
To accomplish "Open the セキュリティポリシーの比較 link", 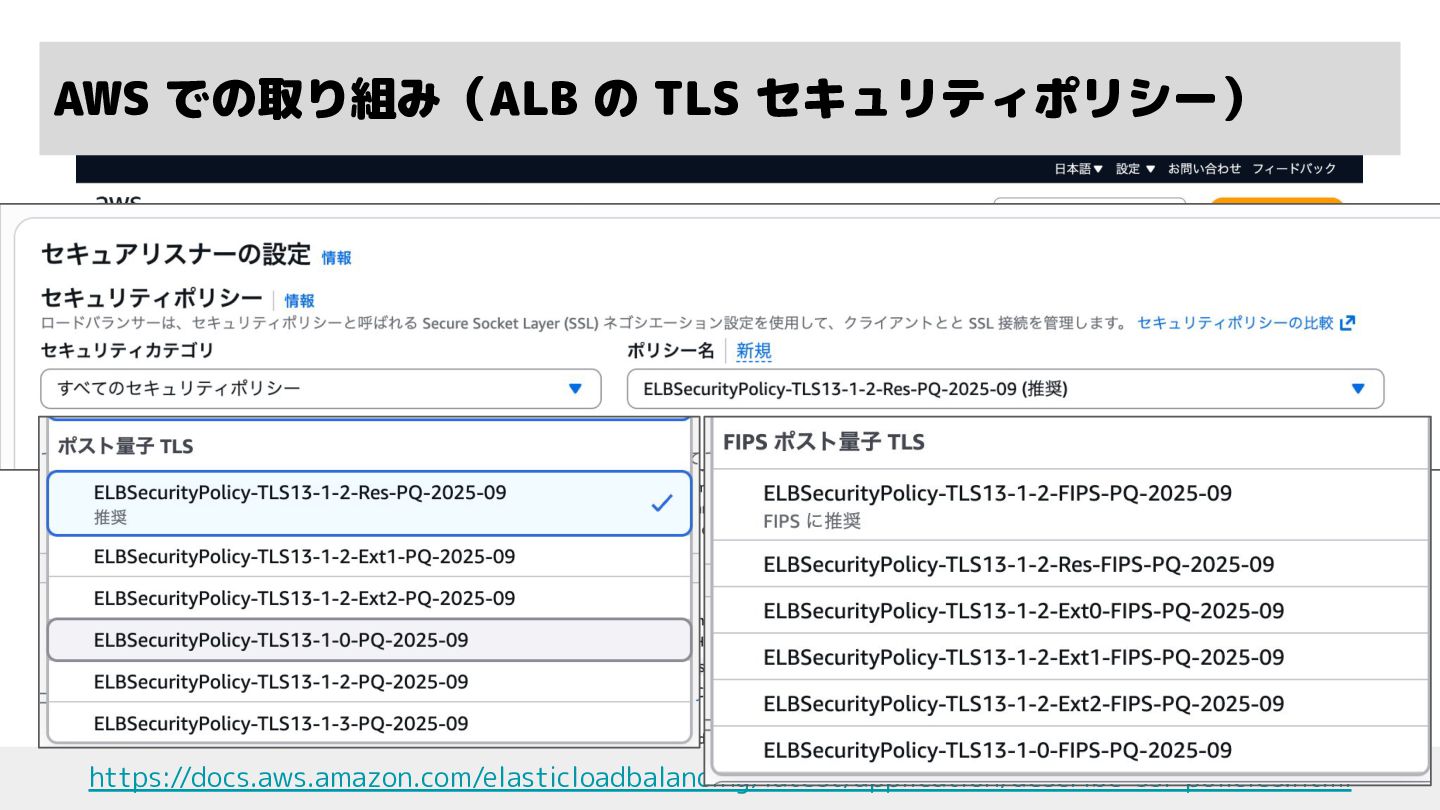I will (x=1235, y=323).
